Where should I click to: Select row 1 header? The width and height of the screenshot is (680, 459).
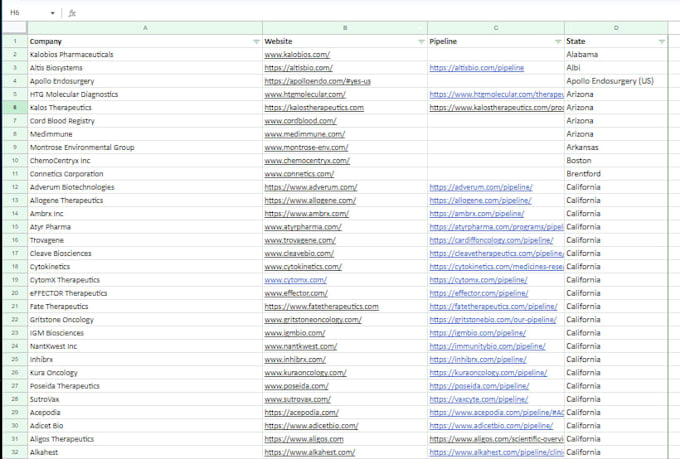(x=15, y=41)
